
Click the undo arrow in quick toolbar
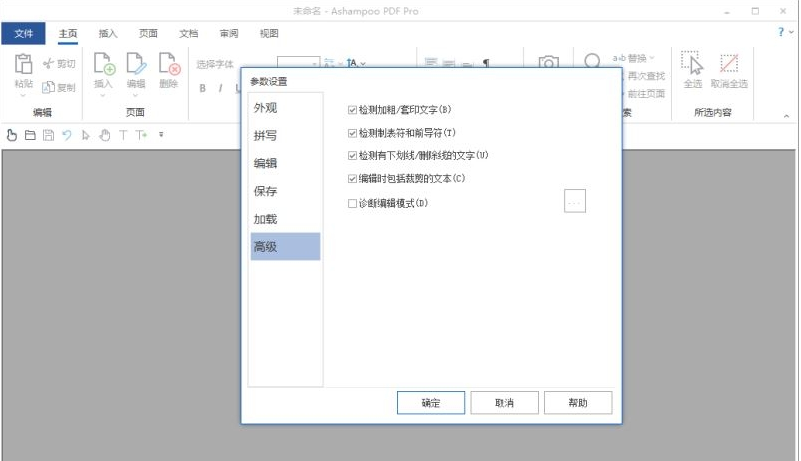pos(67,135)
